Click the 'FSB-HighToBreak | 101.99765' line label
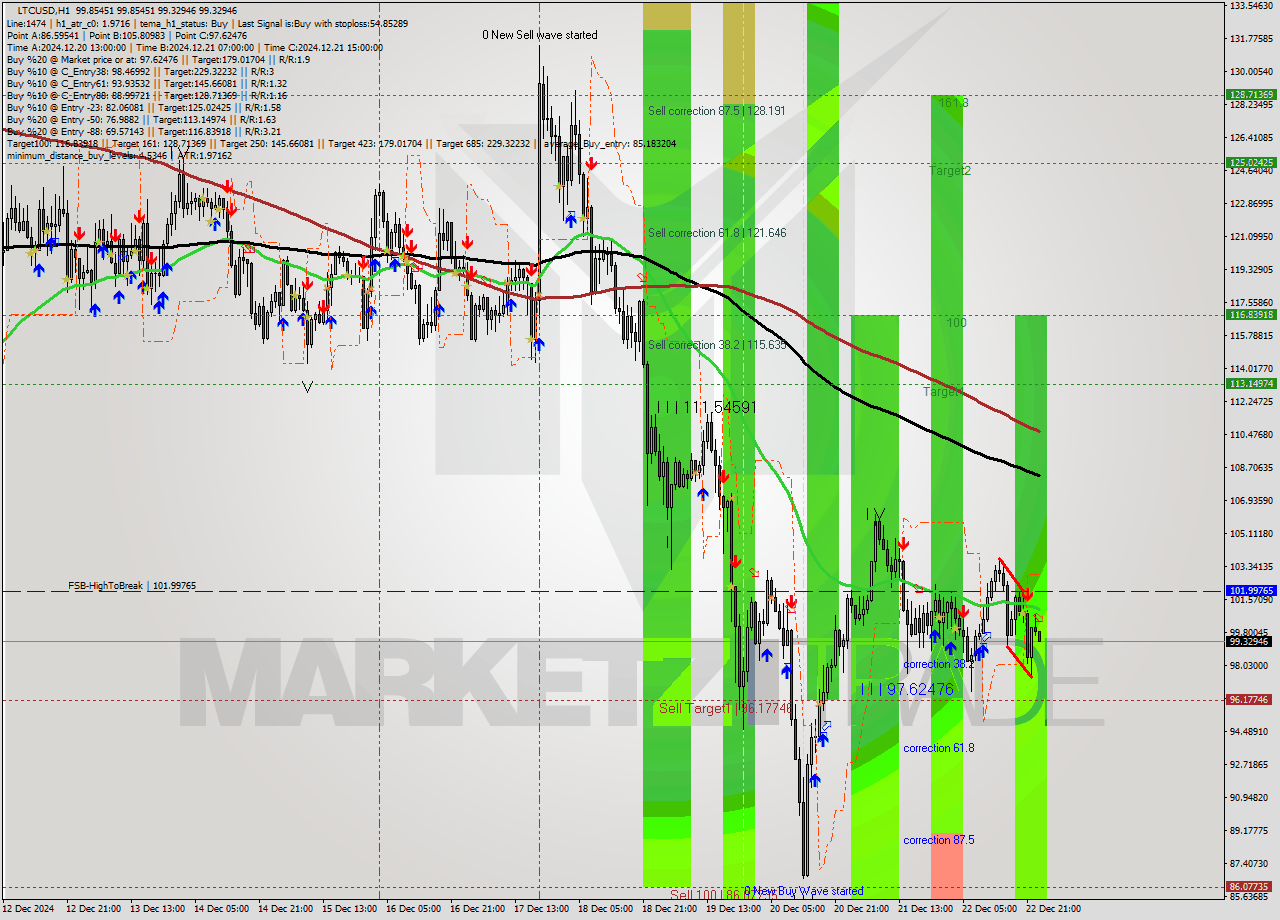1280x920 pixels. [x=132, y=585]
